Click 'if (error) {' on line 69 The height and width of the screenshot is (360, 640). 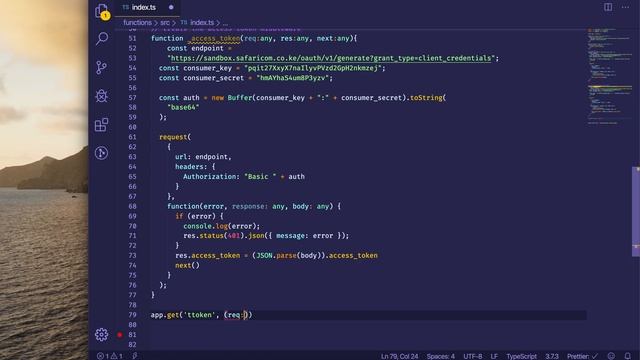[x=199, y=216]
